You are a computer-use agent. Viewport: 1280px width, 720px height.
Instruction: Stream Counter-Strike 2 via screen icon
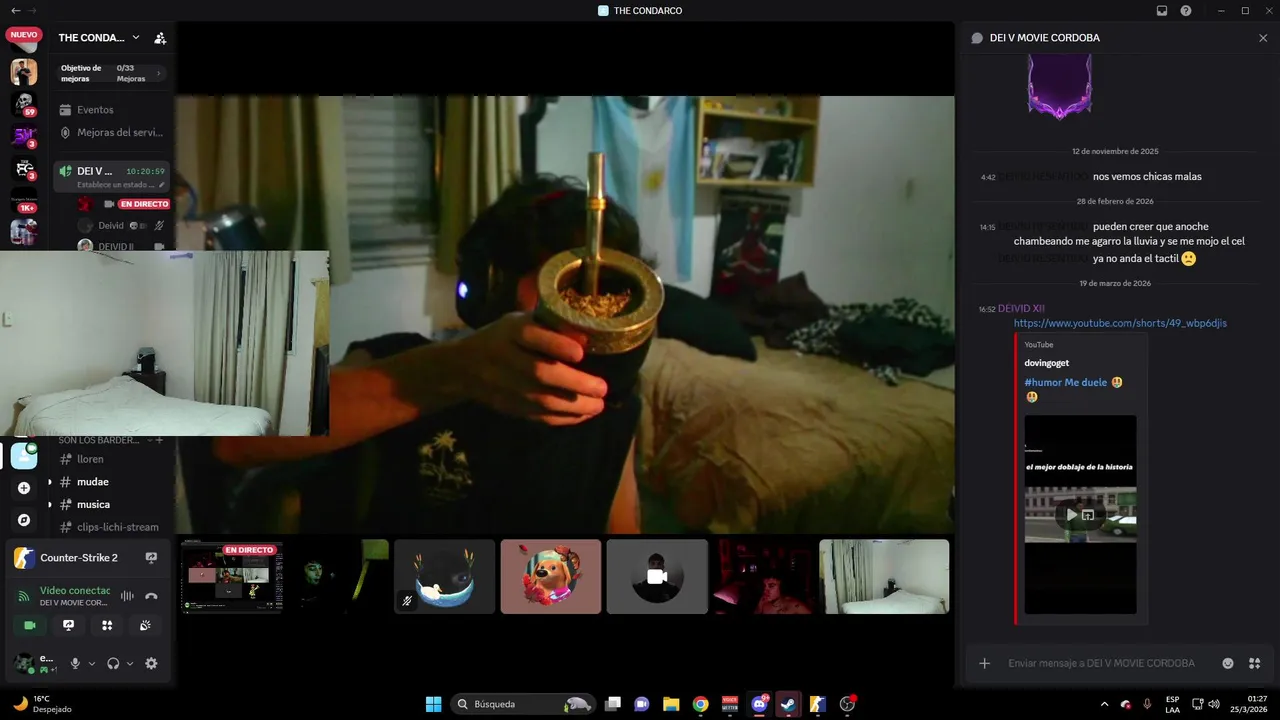click(151, 558)
